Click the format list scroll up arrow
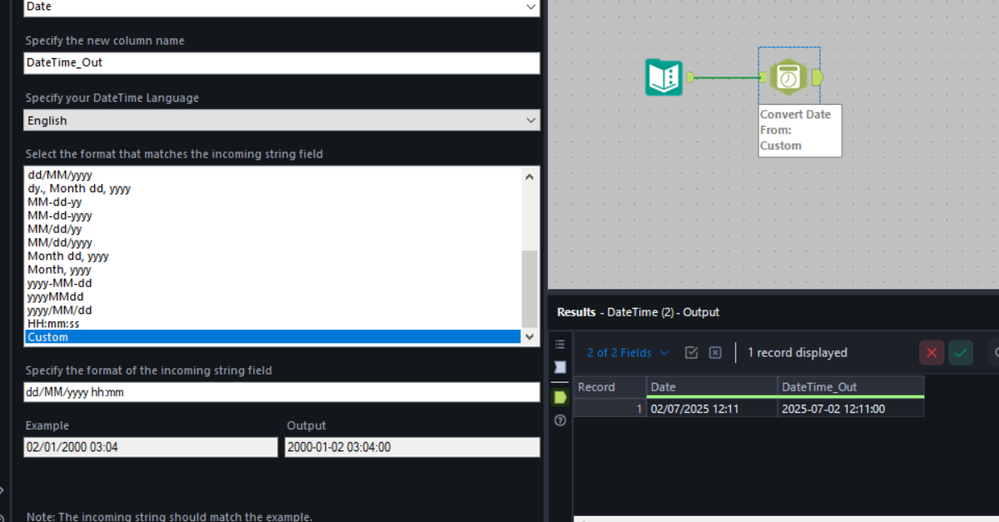This screenshot has width=999, height=522. click(x=529, y=177)
